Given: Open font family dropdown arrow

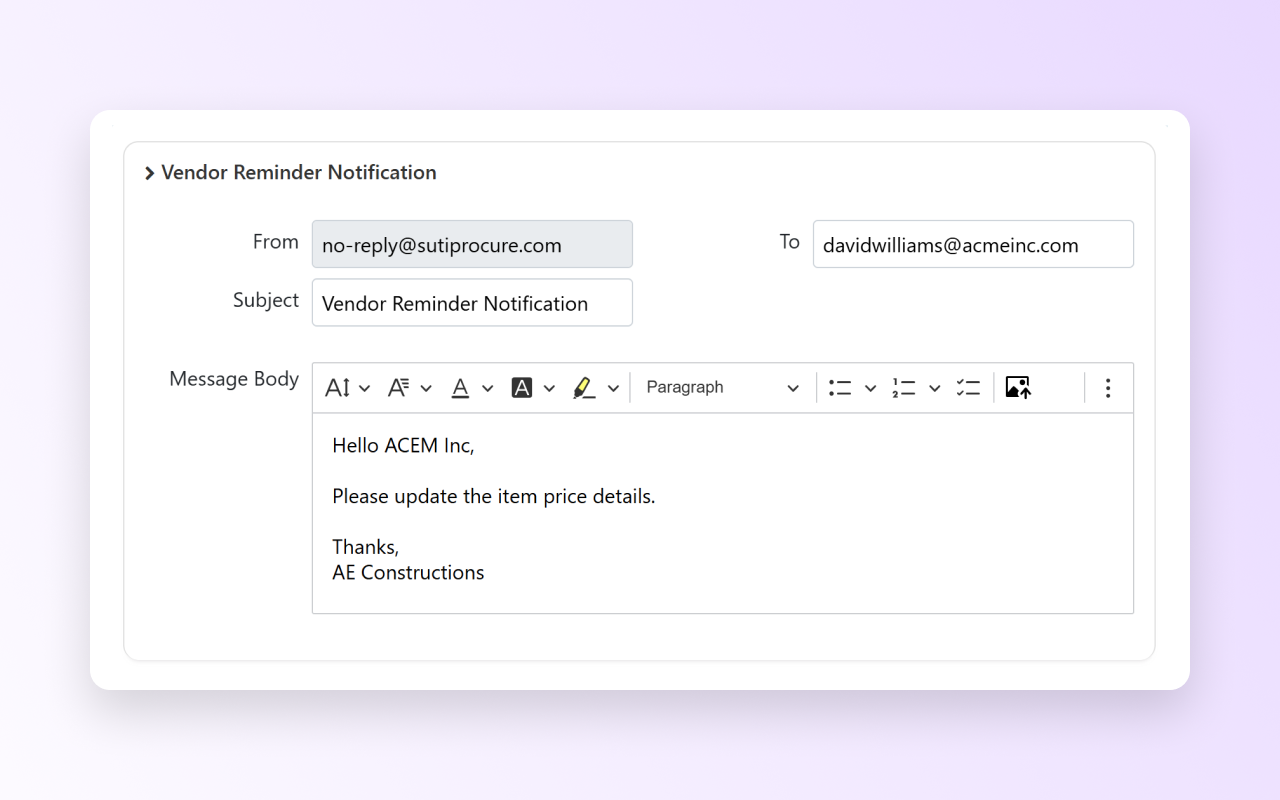Looking at the screenshot, I should pos(426,388).
